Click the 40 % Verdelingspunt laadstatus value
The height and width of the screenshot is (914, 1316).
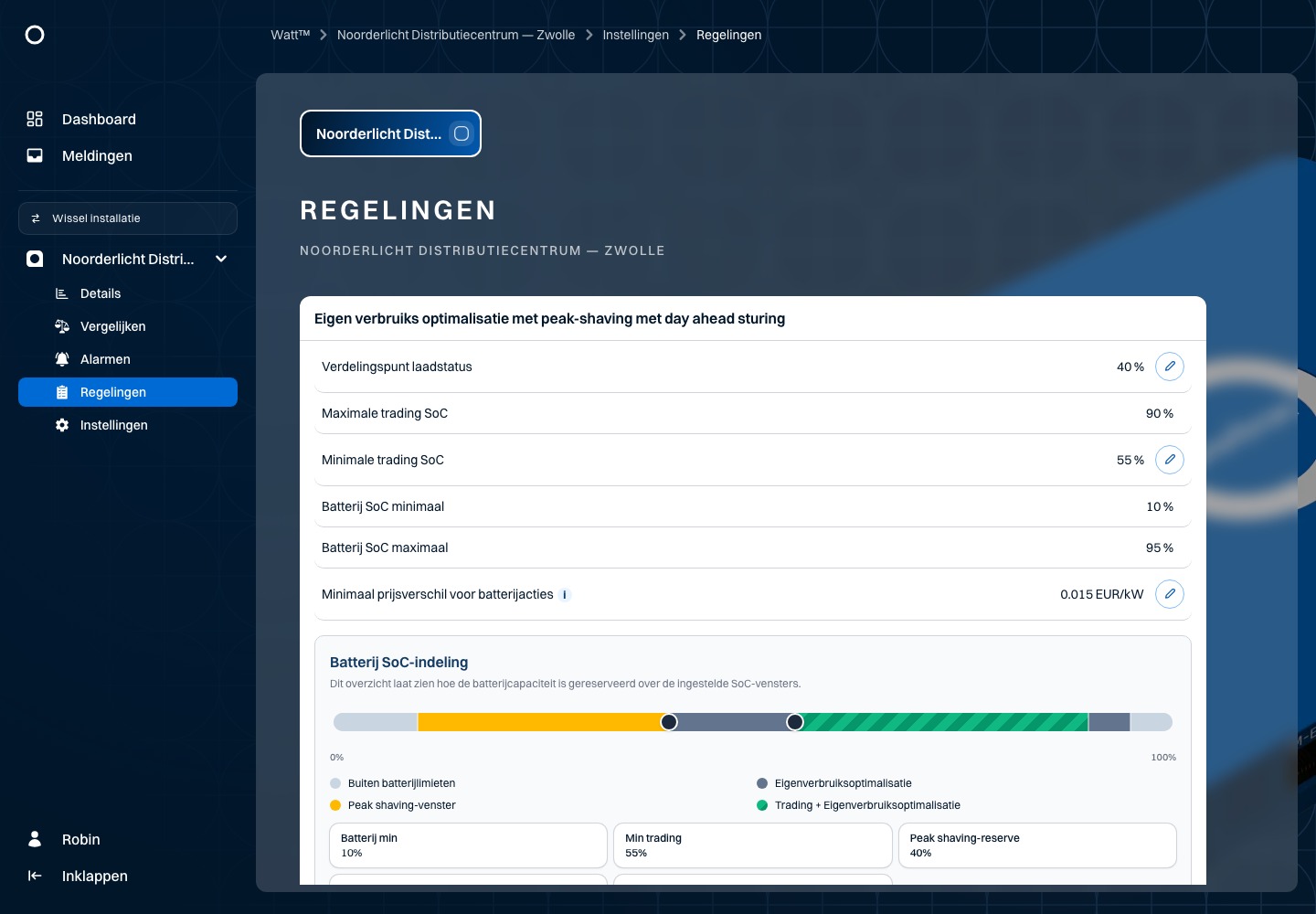[x=1130, y=367]
